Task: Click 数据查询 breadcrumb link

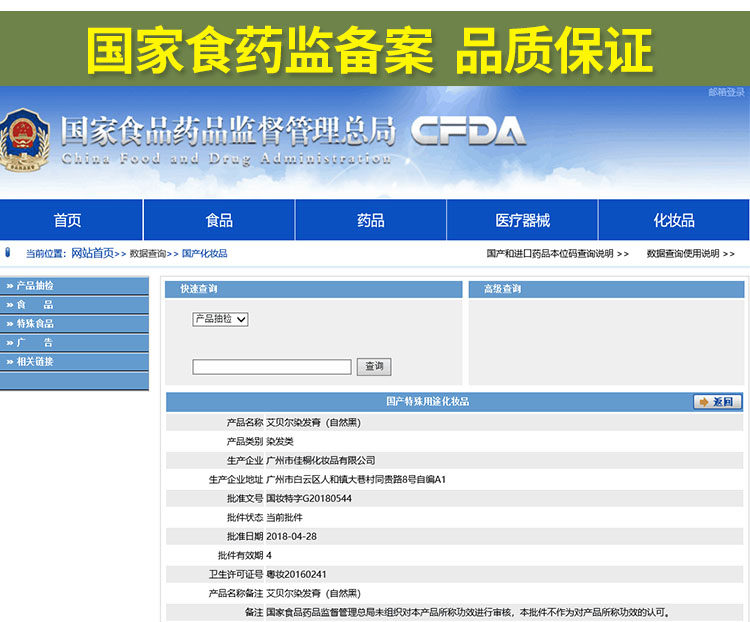Action: (148, 254)
